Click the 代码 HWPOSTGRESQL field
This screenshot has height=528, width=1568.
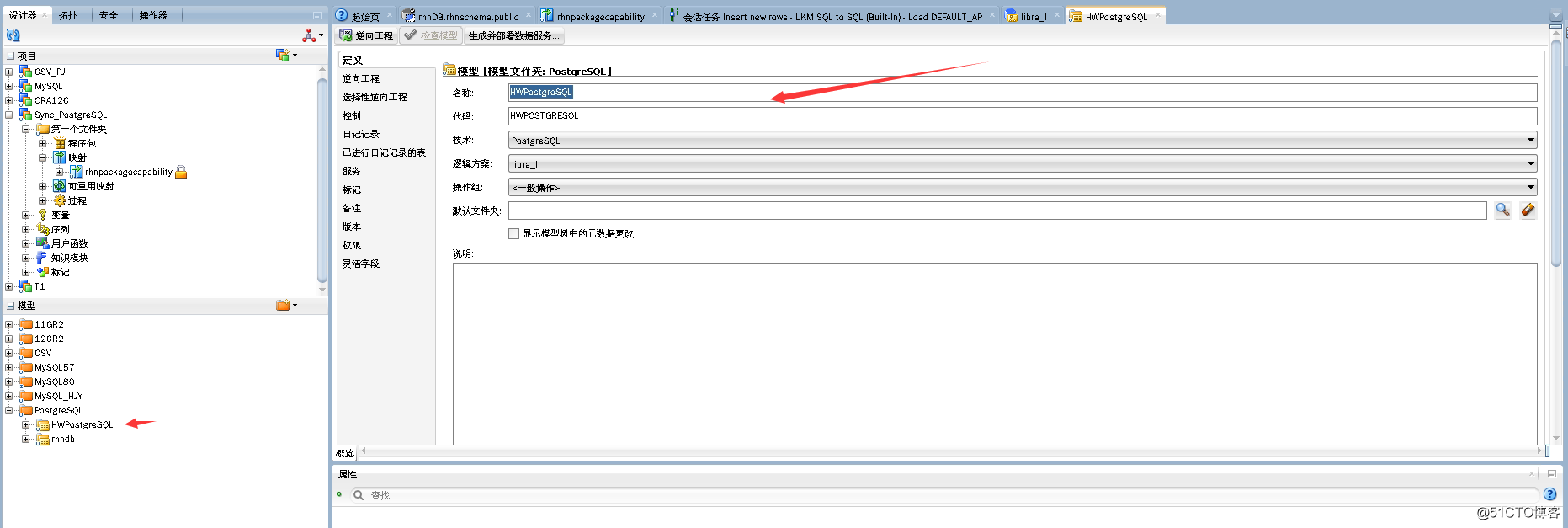click(x=1023, y=116)
